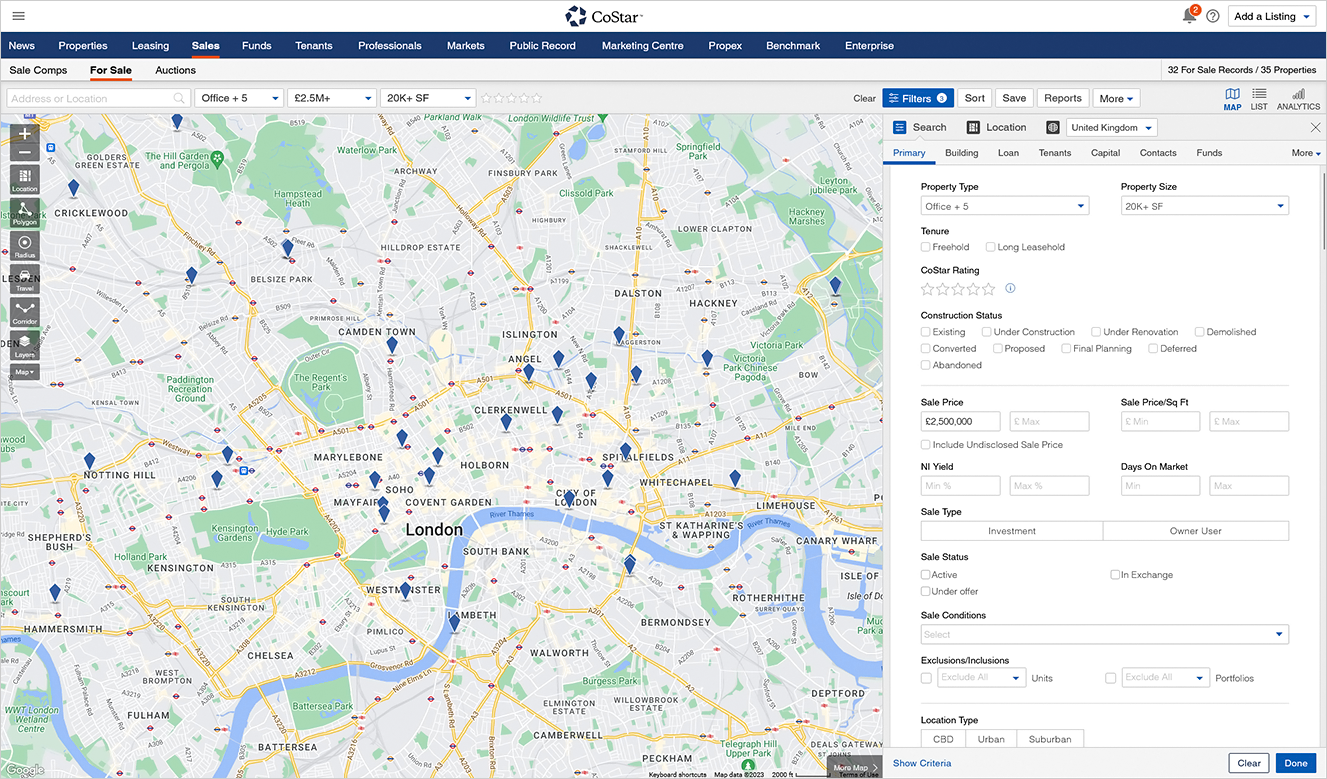1327x779 pixels.
Task: Check the In Exchange sale status
Action: tap(1115, 575)
